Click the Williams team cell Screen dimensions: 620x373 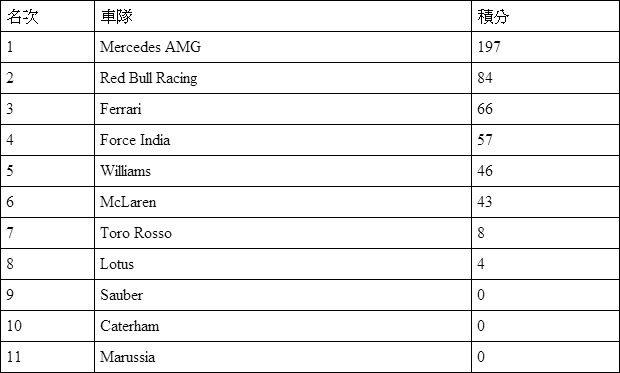click(283, 171)
